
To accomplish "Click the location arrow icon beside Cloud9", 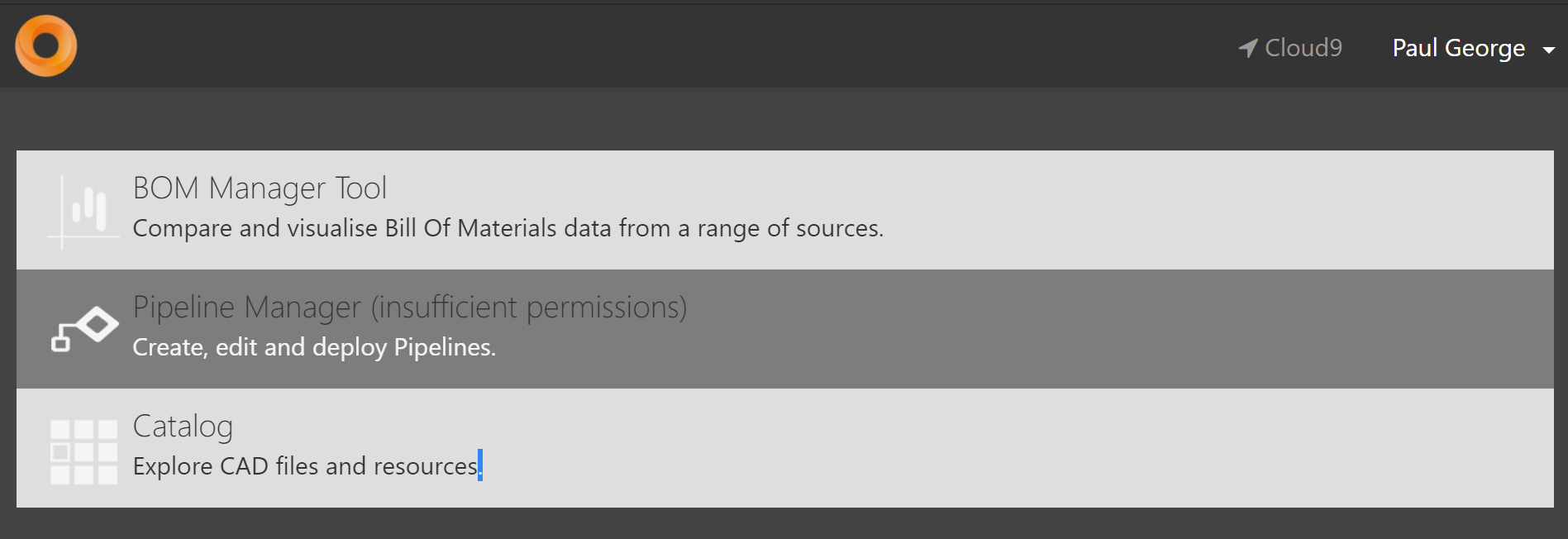I will pos(1247,48).
